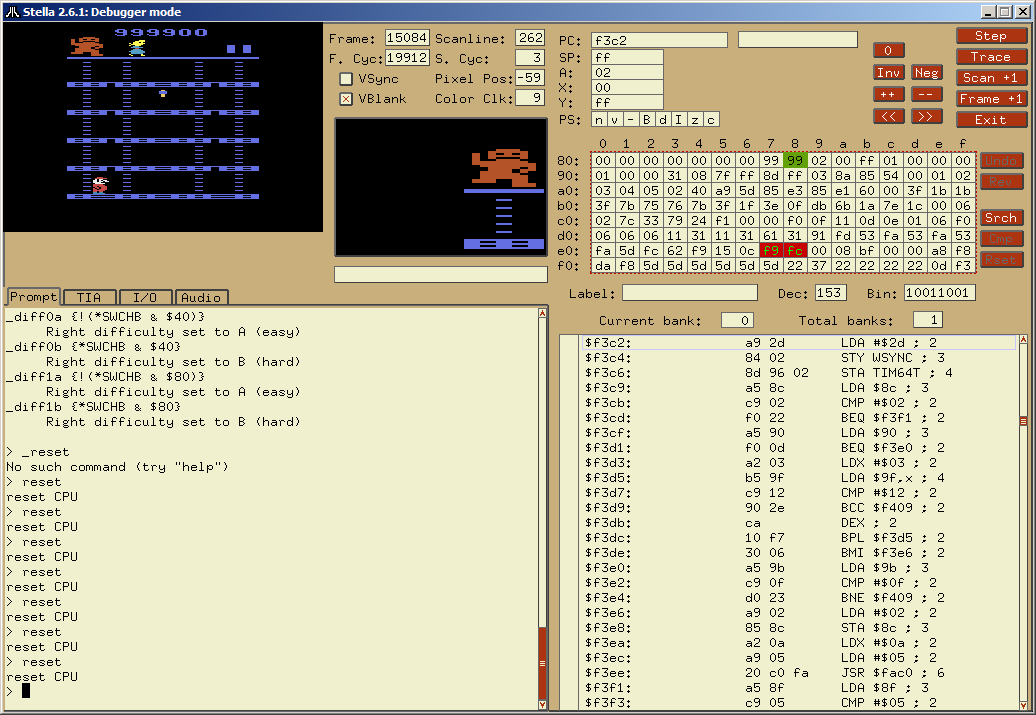Click the Rset button beside the RAM grid
Image resolution: width=1036 pixels, height=715 pixels.
tap(1001, 260)
